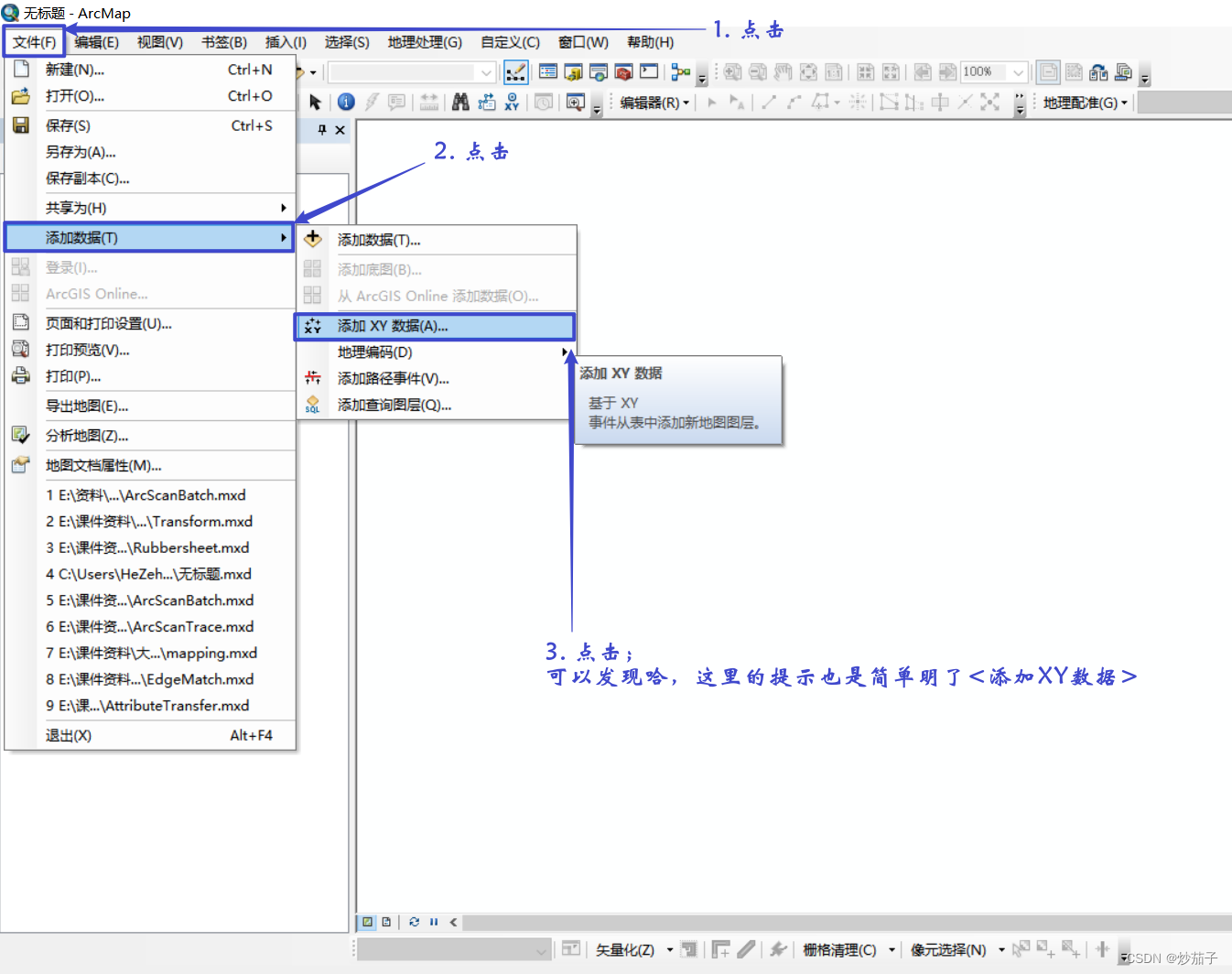Screen dimensions: 1232x974
Task: Expand the Vectorization (矢量化) dropdown
Action: [x=634, y=950]
